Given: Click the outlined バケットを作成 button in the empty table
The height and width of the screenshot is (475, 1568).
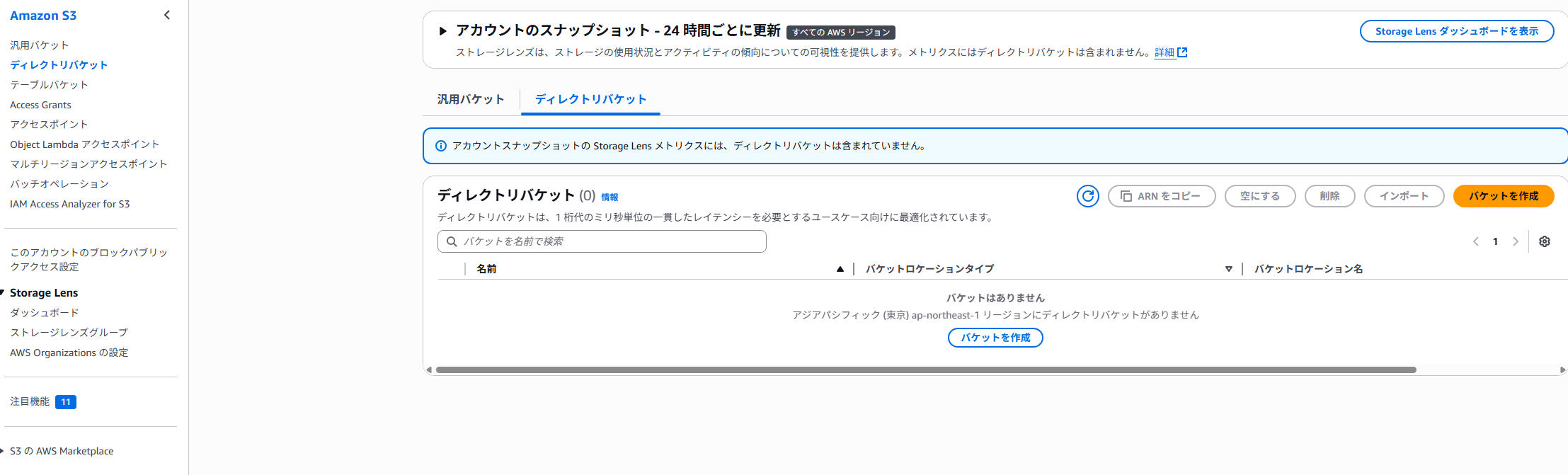Looking at the screenshot, I should tap(995, 338).
